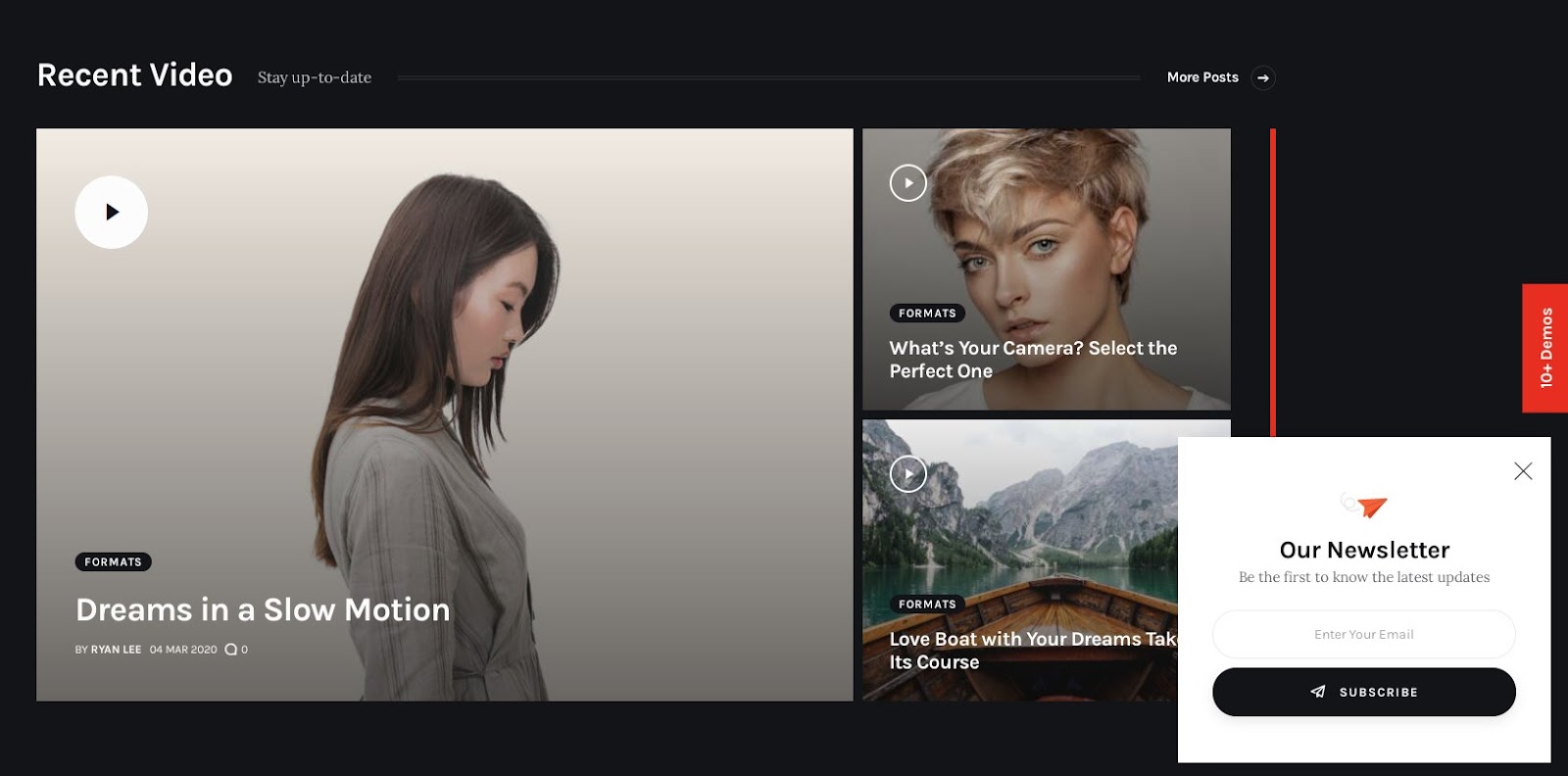Open Love Boat with Your Dreams title
The height and width of the screenshot is (776, 1568).
pyautogui.click(x=1033, y=651)
